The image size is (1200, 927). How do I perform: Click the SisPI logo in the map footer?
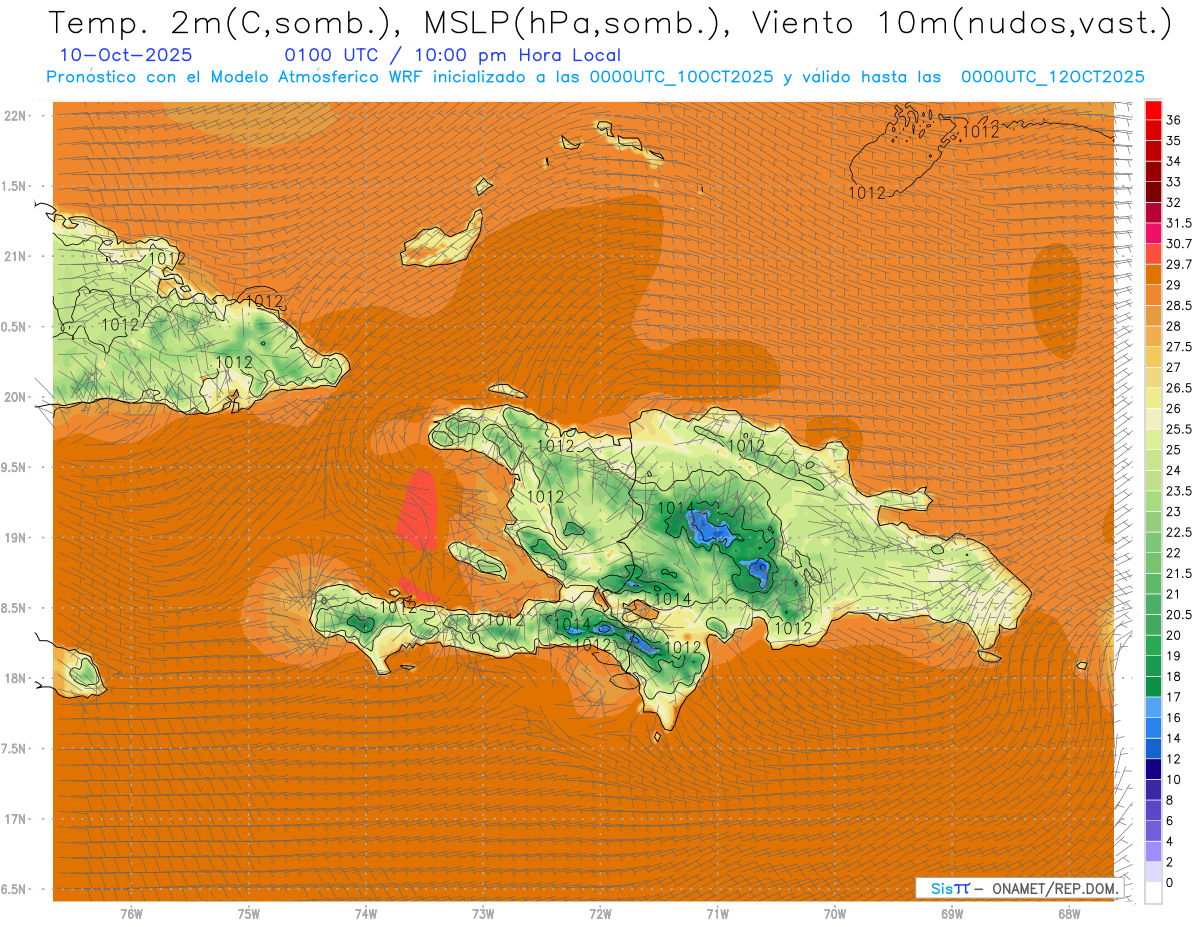(949, 888)
